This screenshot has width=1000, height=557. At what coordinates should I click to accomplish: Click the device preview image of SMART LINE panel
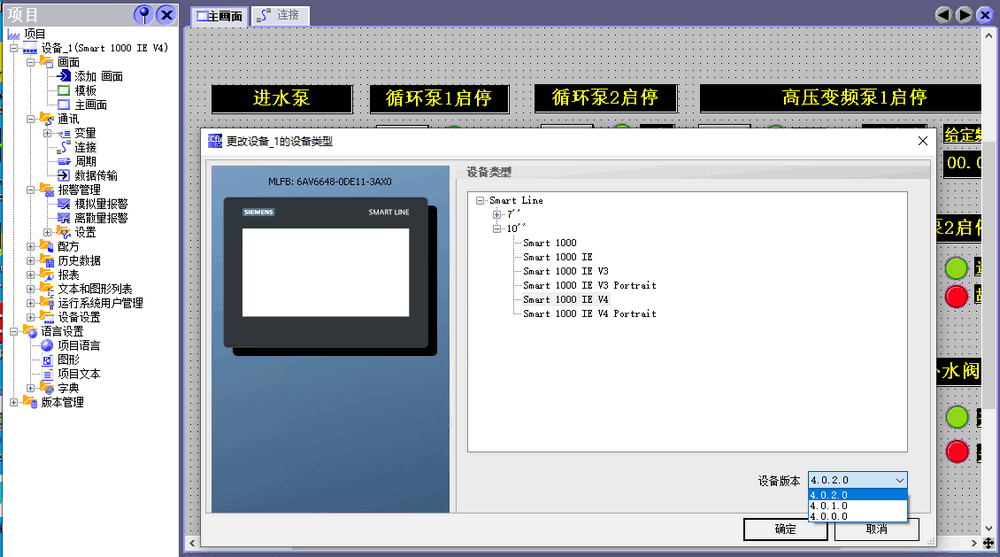click(x=330, y=276)
